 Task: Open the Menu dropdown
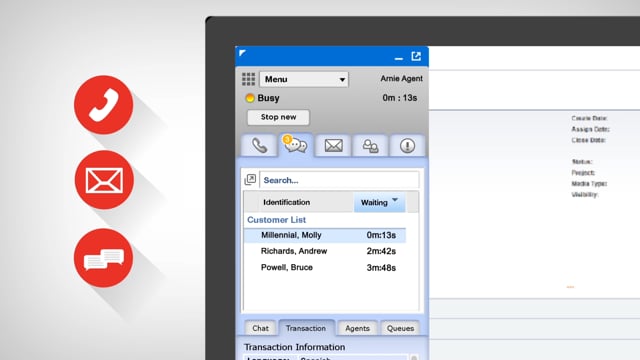point(304,79)
